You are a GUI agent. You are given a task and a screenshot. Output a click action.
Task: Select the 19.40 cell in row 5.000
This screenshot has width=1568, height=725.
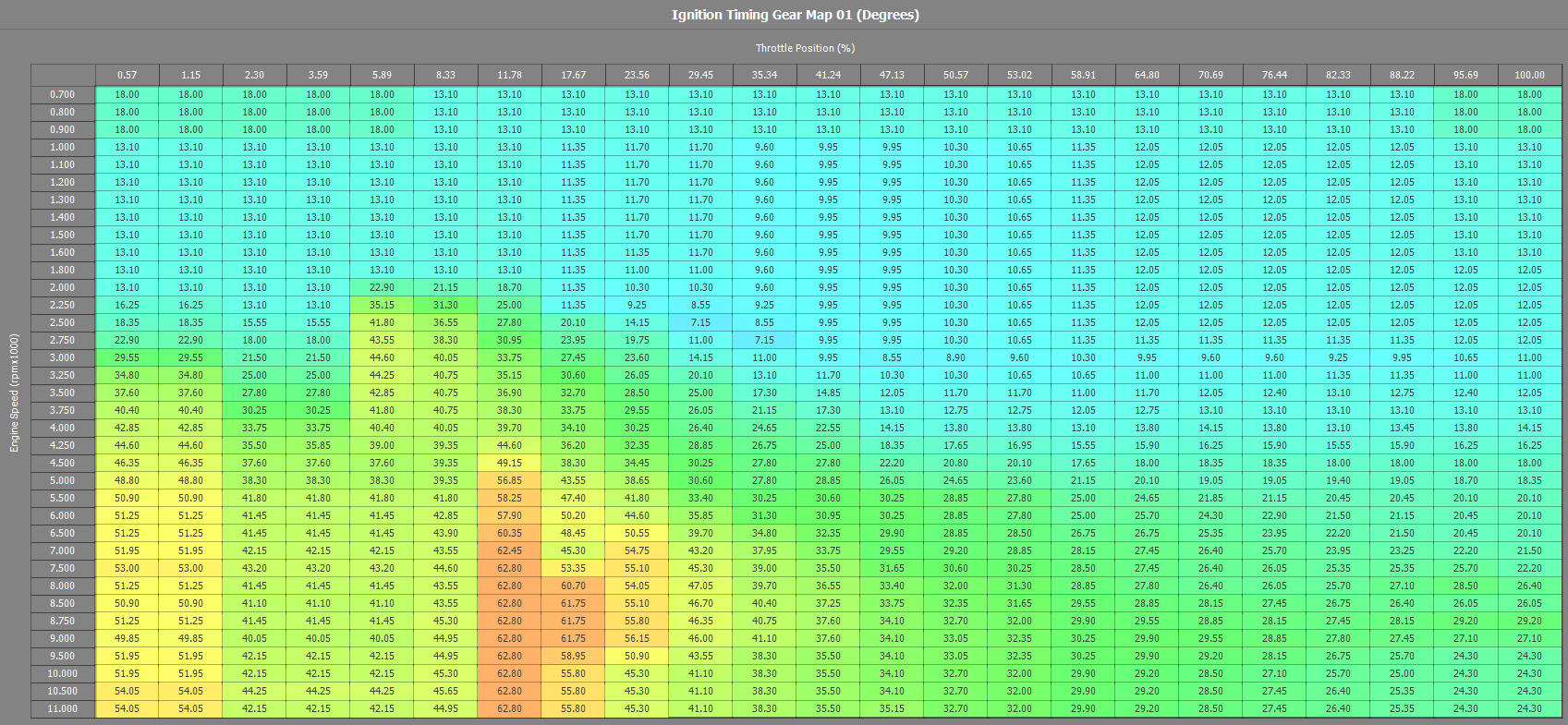(x=1339, y=480)
